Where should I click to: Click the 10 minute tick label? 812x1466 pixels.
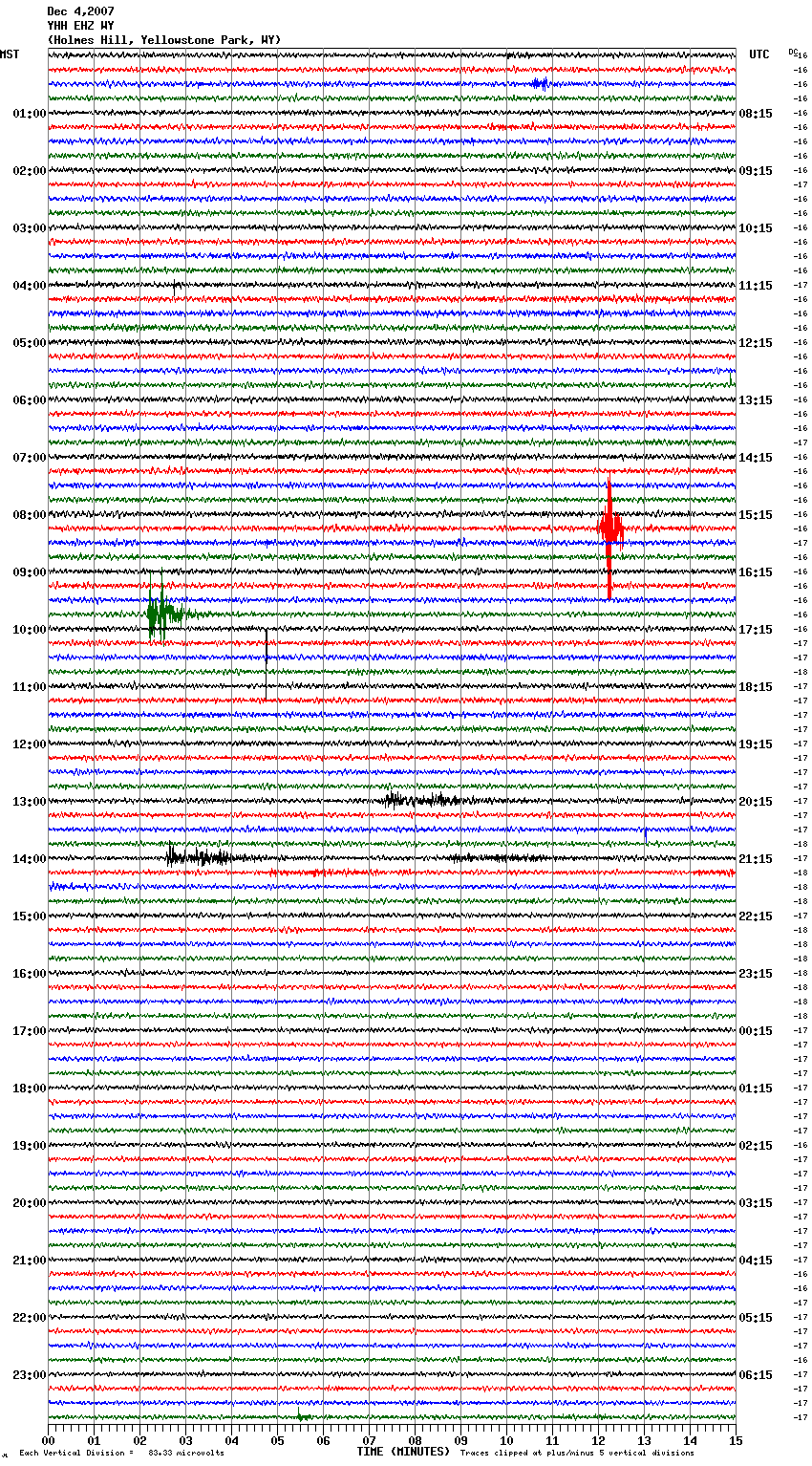point(506,1440)
